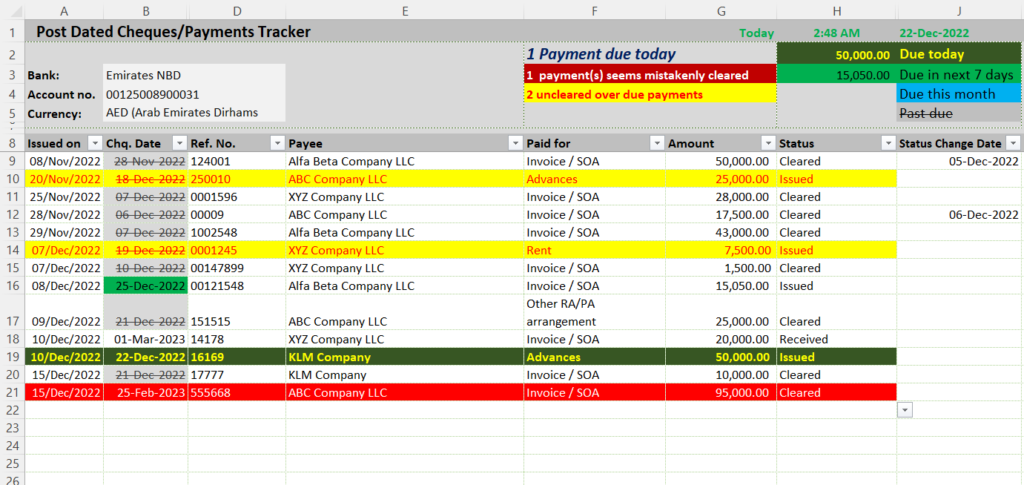Click the blue Due this month legend cell
Image resolution: width=1024 pixels, height=485 pixels.
coord(958,94)
